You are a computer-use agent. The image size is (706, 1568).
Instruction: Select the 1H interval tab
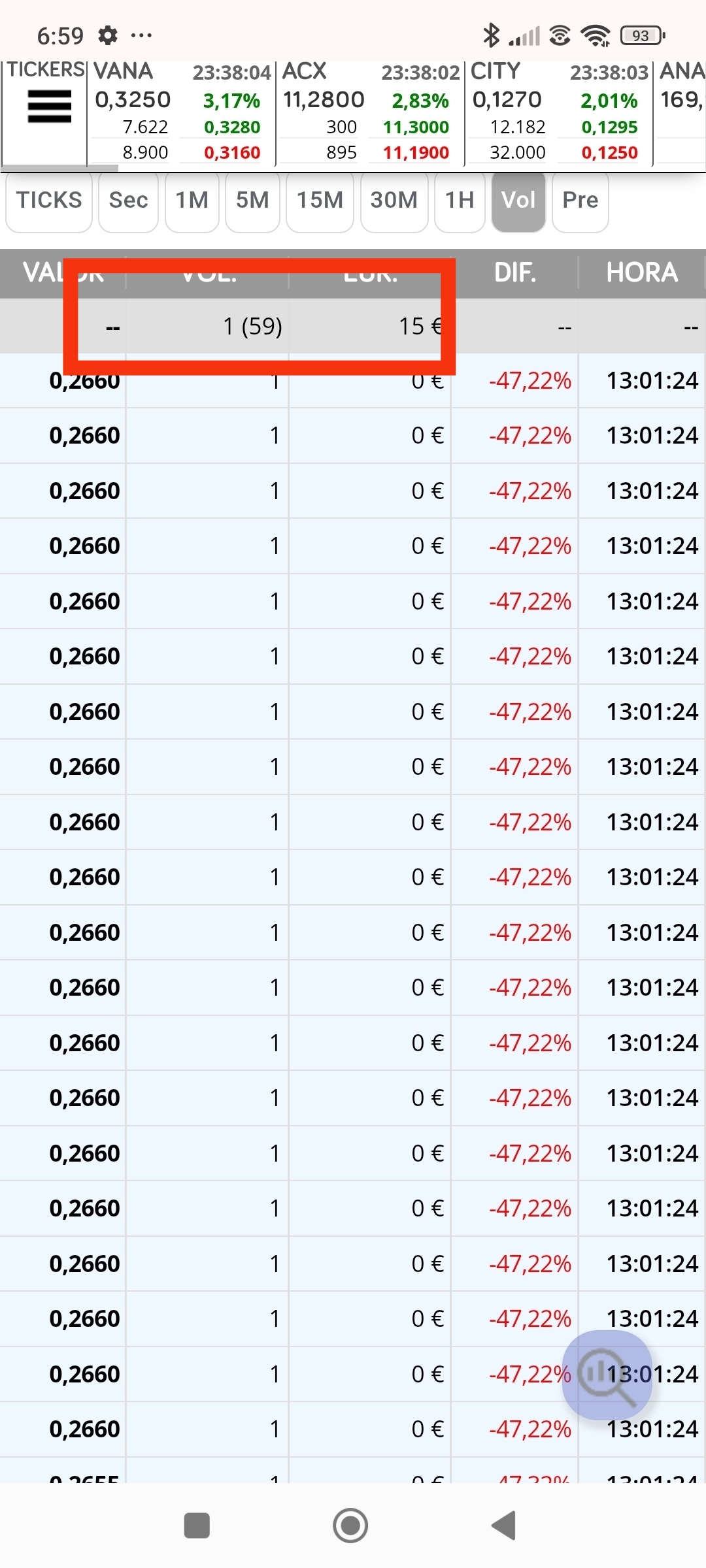click(x=460, y=201)
